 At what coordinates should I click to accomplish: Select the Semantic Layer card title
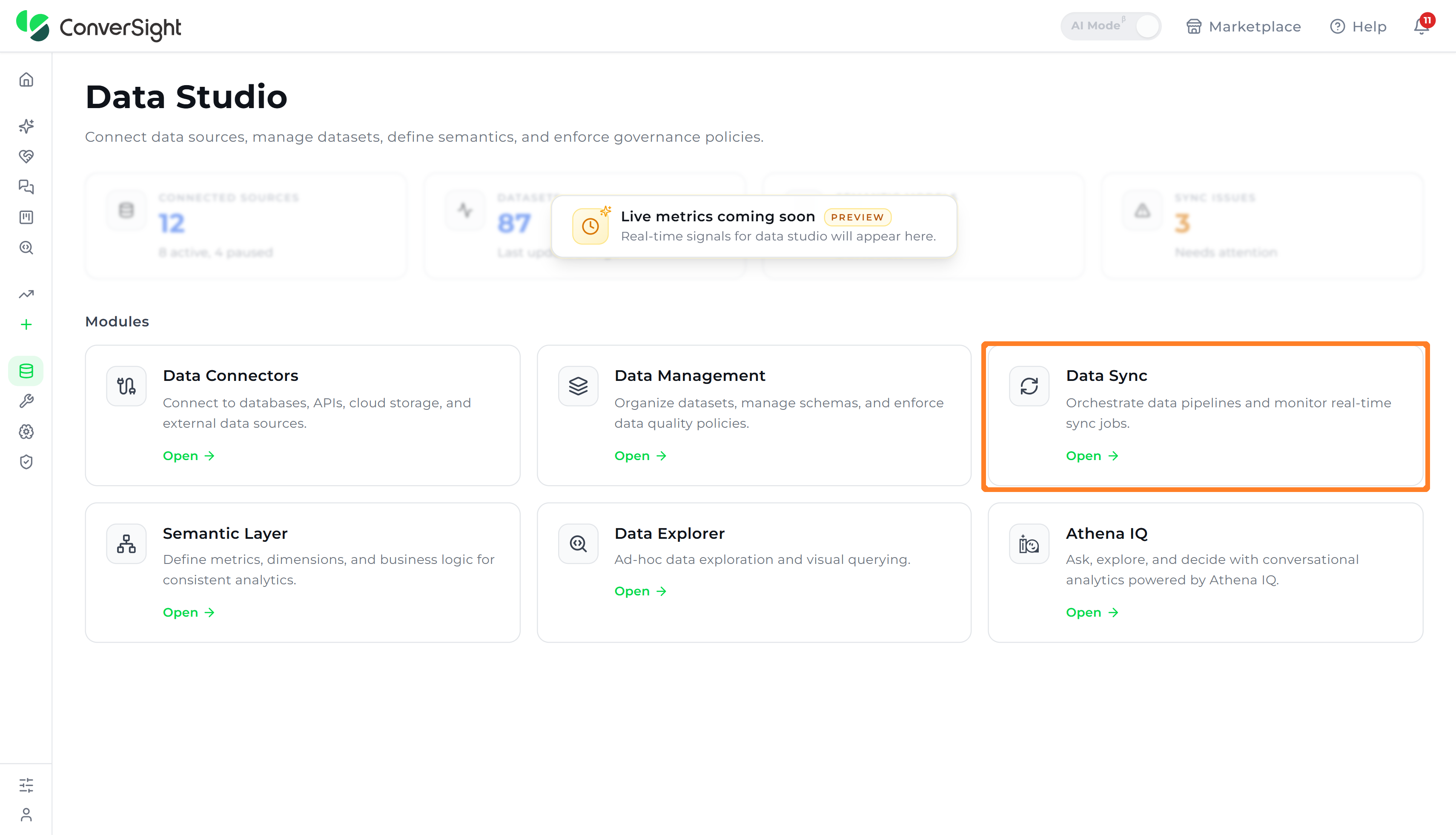pyautogui.click(x=225, y=533)
